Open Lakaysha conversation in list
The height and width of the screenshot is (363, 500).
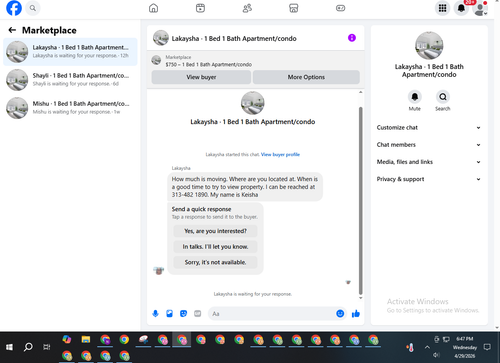[70, 52]
